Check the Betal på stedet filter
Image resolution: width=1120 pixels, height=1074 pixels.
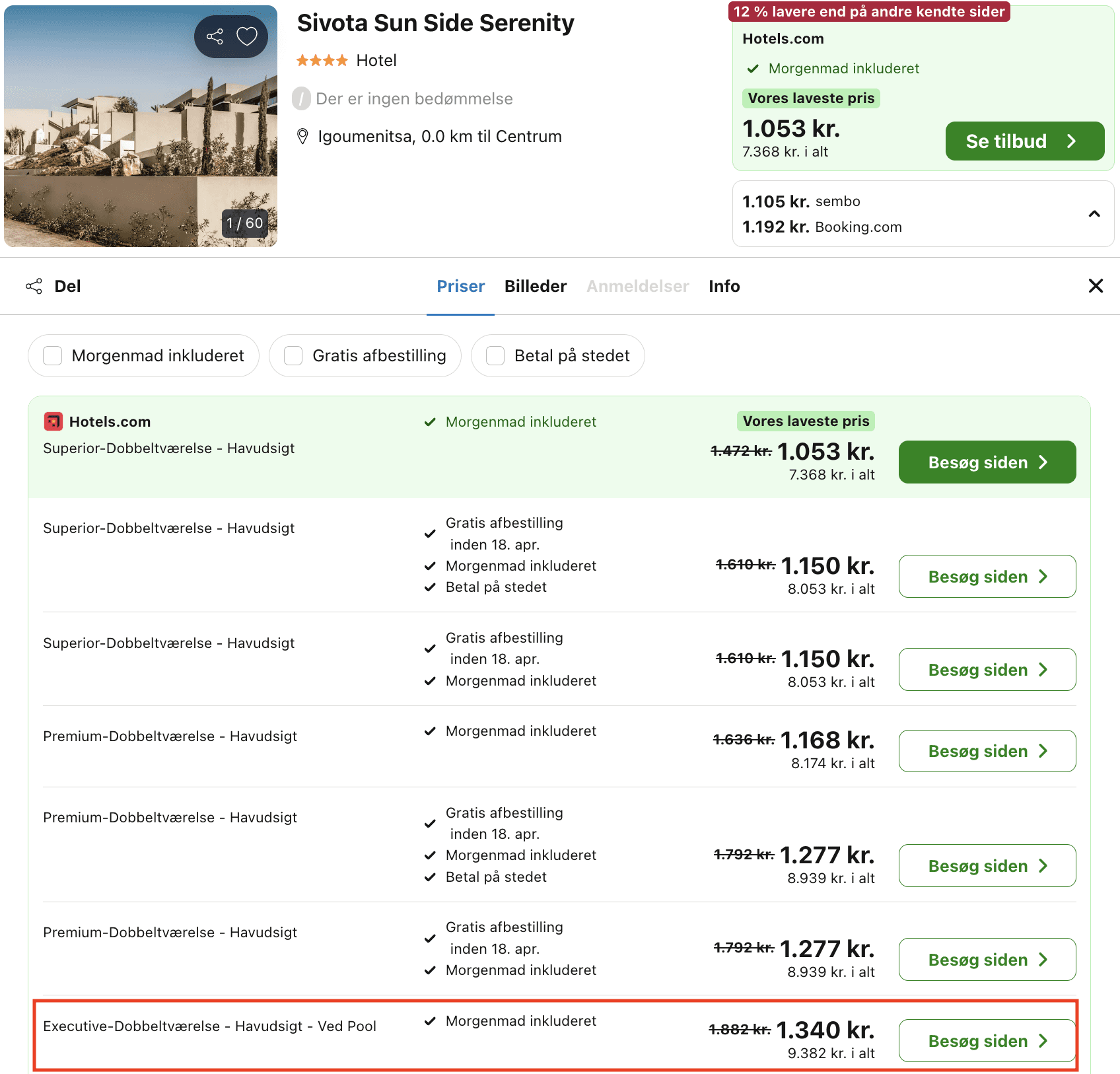pos(495,356)
